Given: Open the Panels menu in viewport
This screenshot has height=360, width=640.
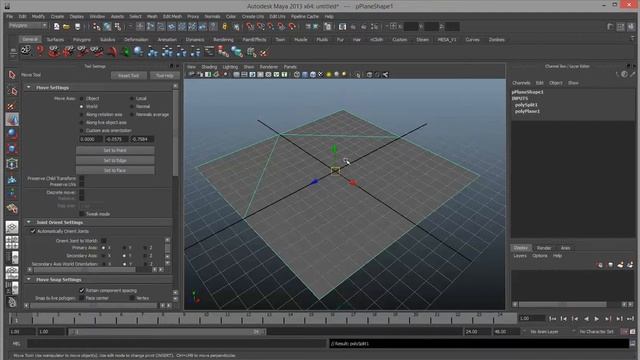Looking at the screenshot, I should click(x=290, y=67).
